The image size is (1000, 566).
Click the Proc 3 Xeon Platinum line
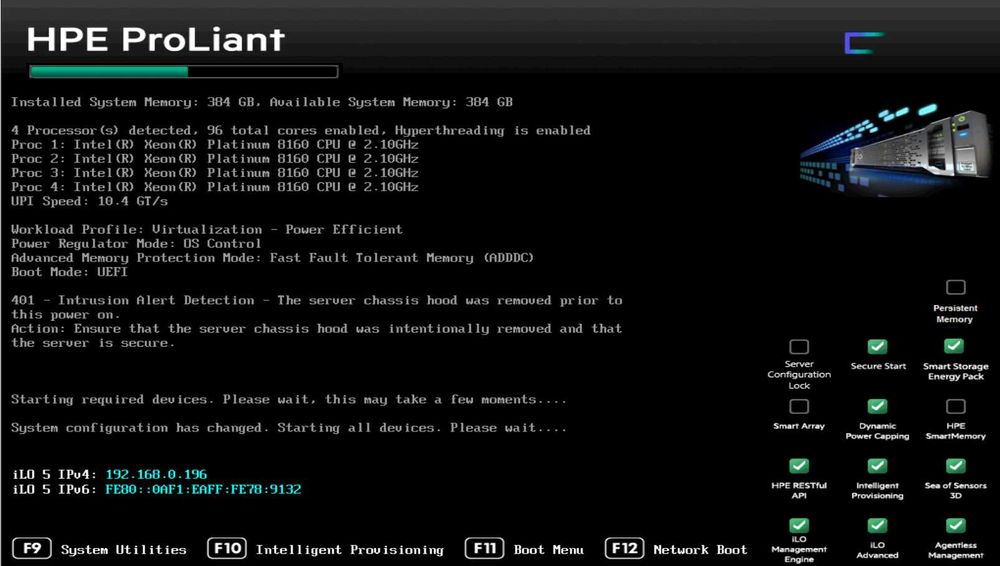tap(215, 173)
